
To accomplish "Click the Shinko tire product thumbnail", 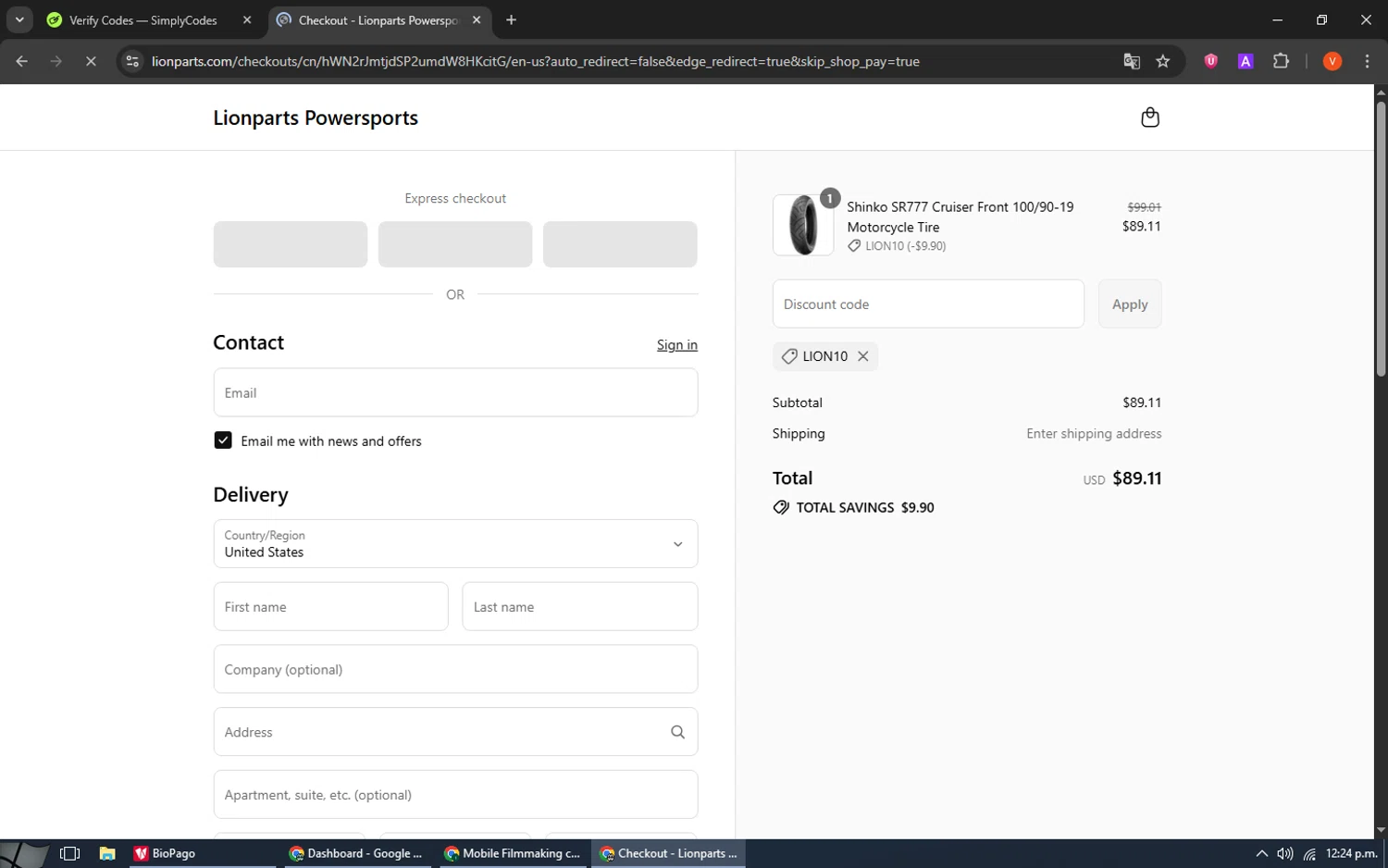I will (803, 225).
